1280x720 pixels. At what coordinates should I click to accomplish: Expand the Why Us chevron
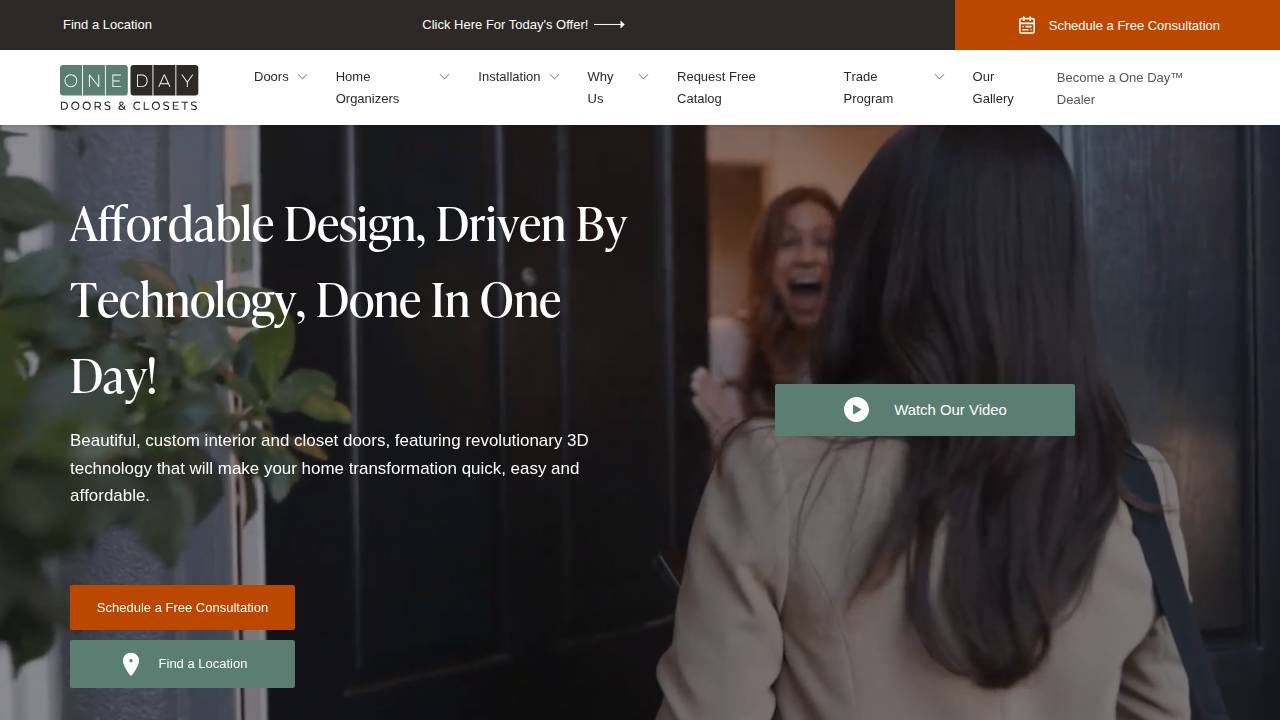coord(643,77)
